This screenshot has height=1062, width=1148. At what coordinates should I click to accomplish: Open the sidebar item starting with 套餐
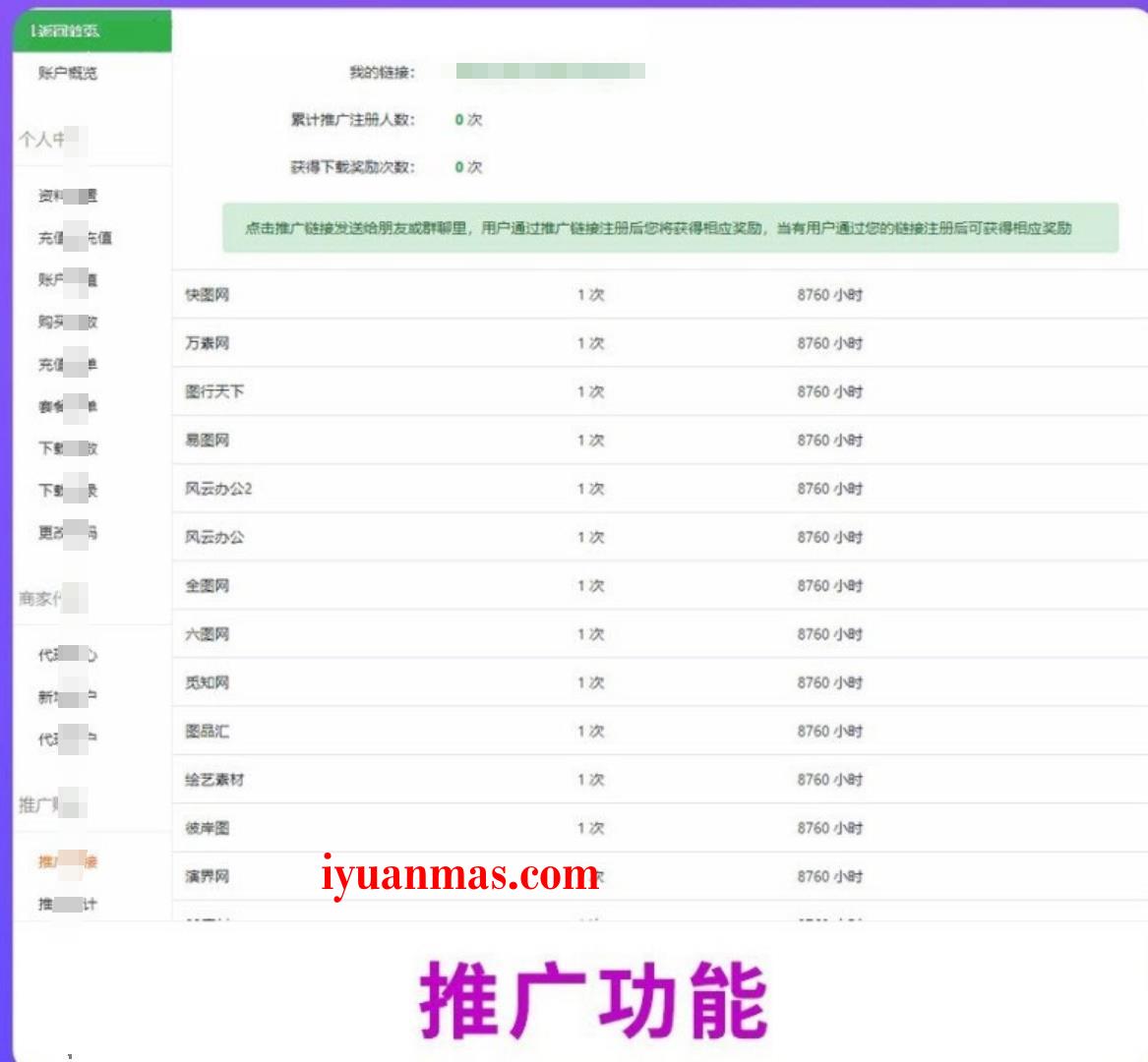(x=67, y=406)
